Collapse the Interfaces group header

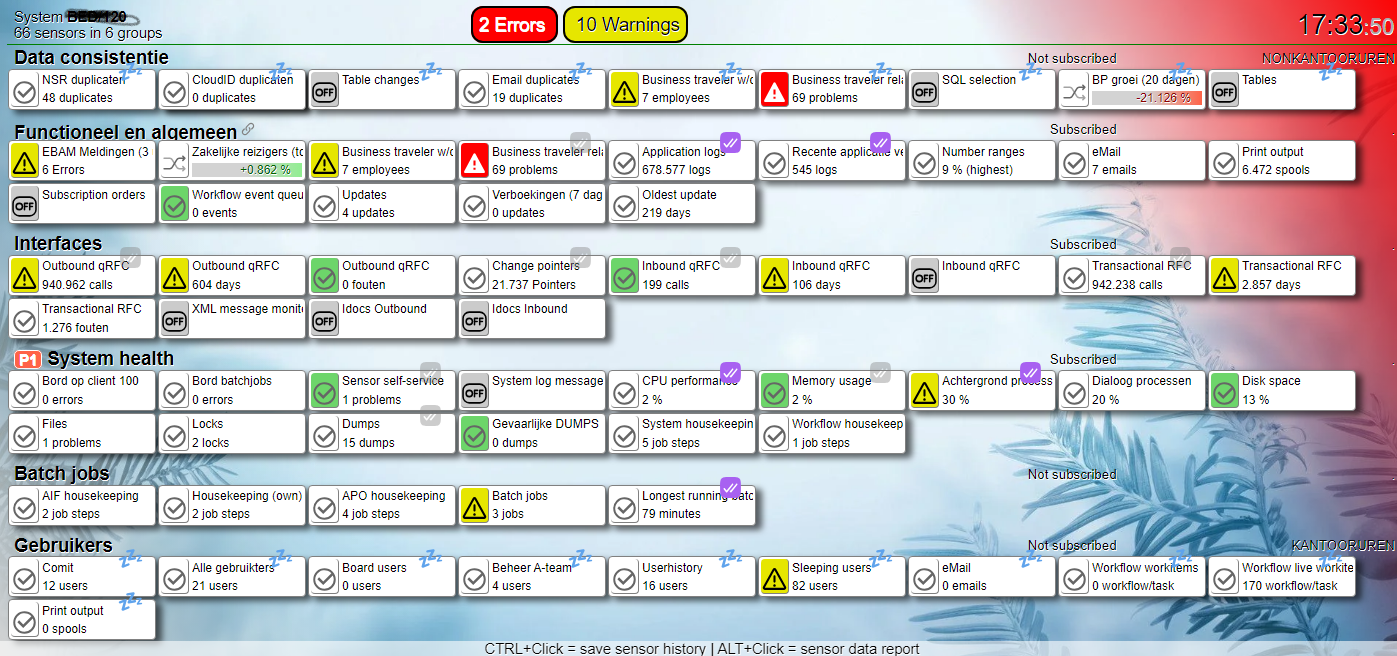[58, 243]
